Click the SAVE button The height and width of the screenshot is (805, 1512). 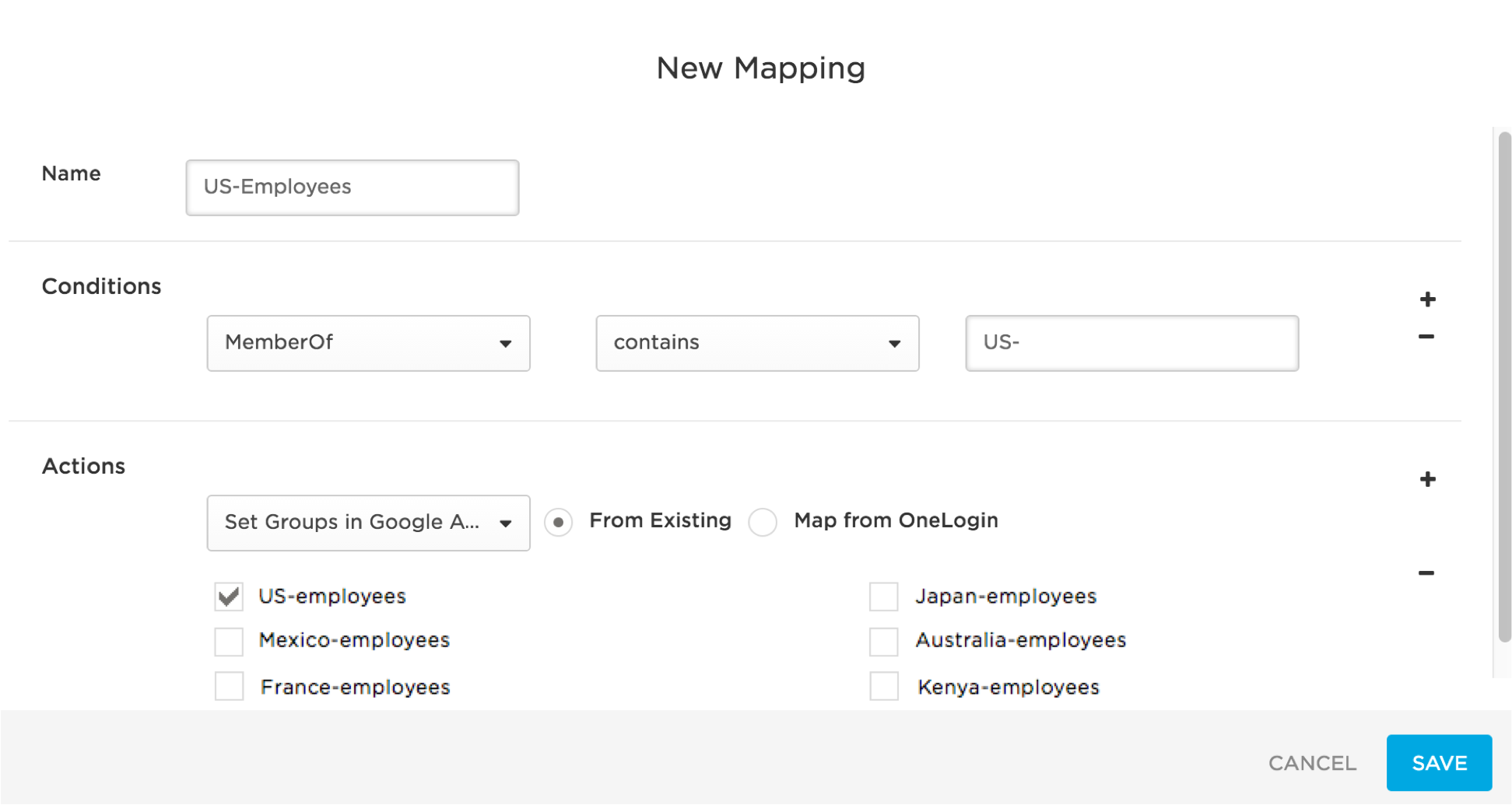(1439, 763)
